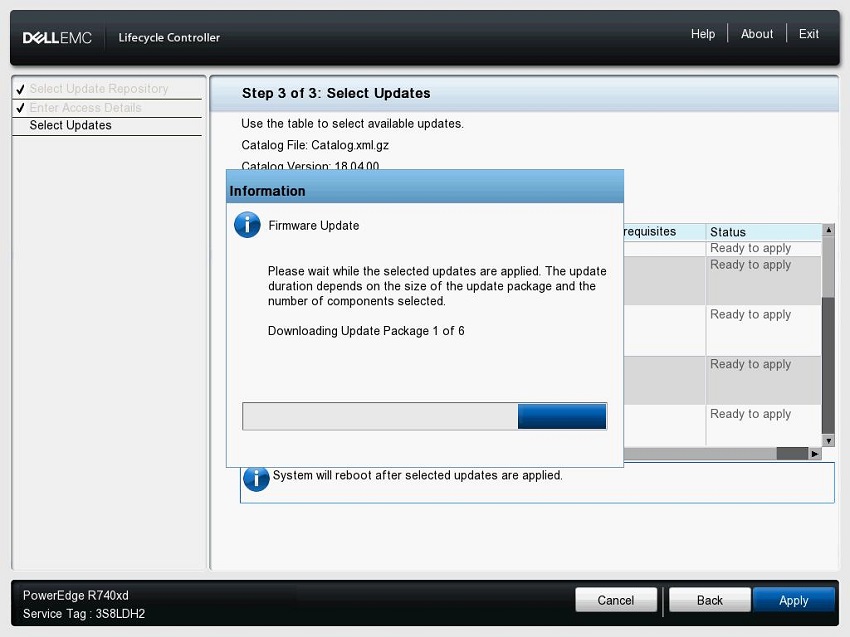Click the 'Catalog File: Catalog.xml.gz' text
The height and width of the screenshot is (637, 850).
click(x=315, y=145)
